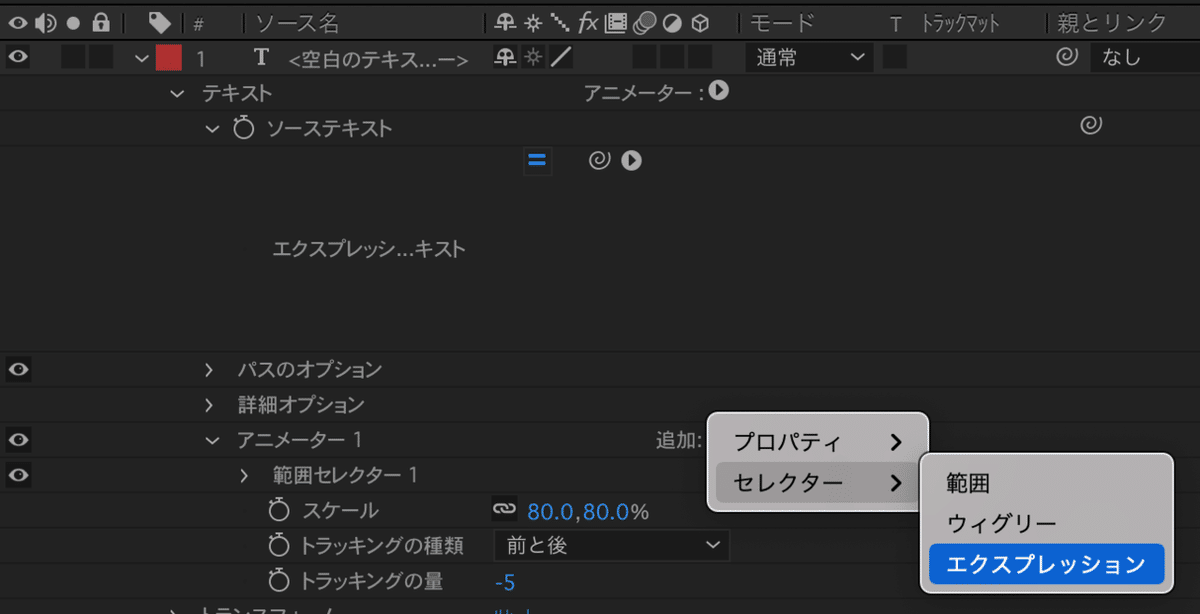Click the T text layer icon on layer 1
The width and height of the screenshot is (1200, 614).
(261, 57)
